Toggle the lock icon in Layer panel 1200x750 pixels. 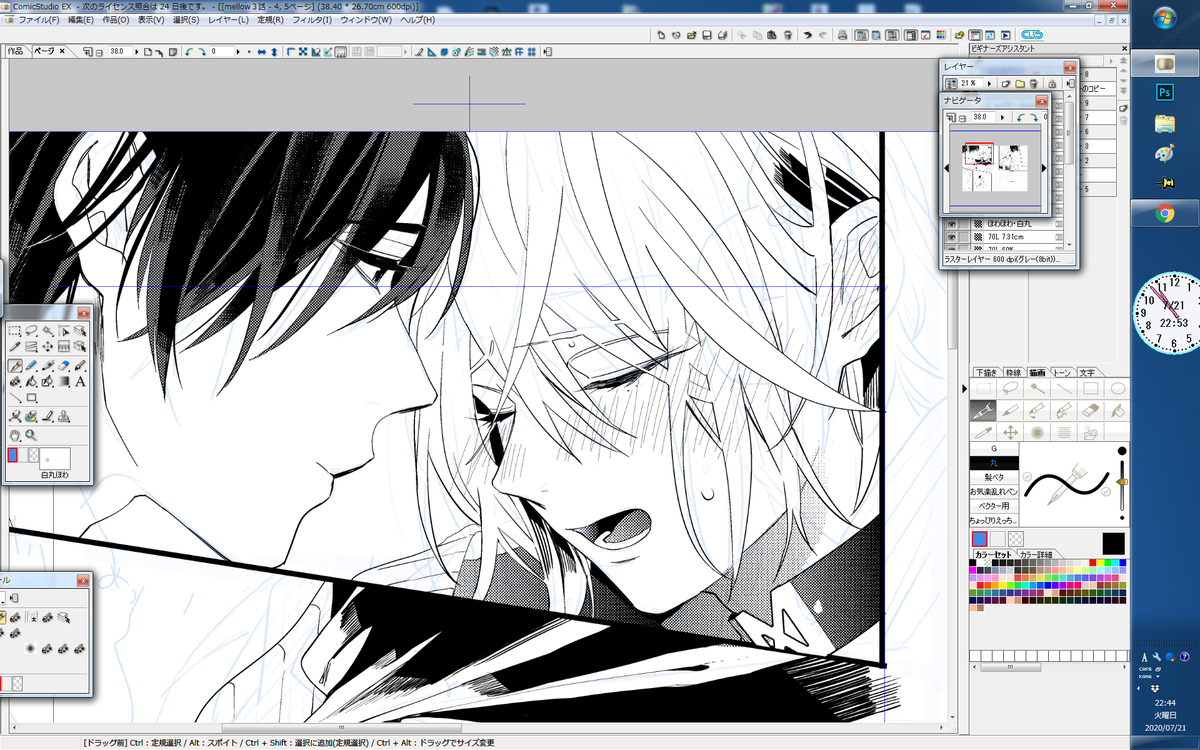point(1051,83)
